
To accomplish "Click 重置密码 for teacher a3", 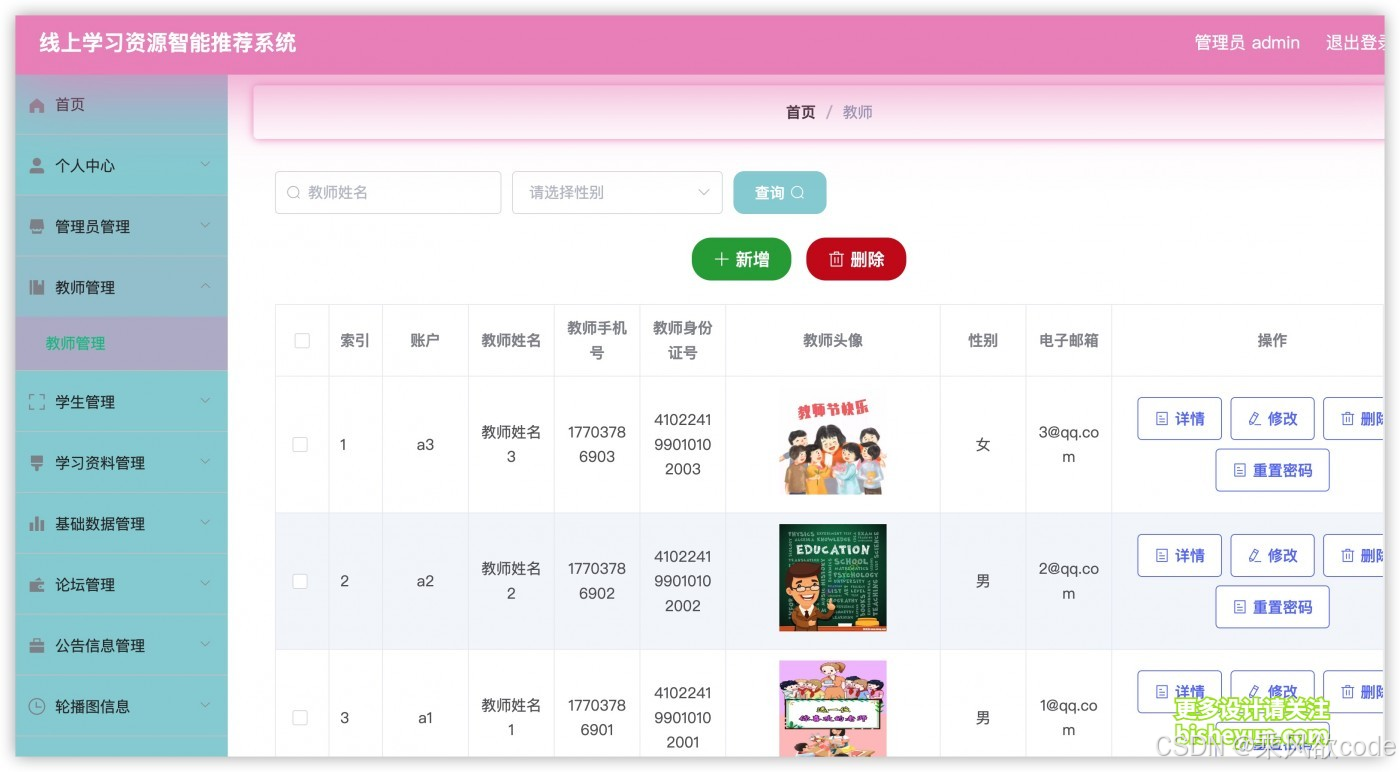I will pos(1272,469).
